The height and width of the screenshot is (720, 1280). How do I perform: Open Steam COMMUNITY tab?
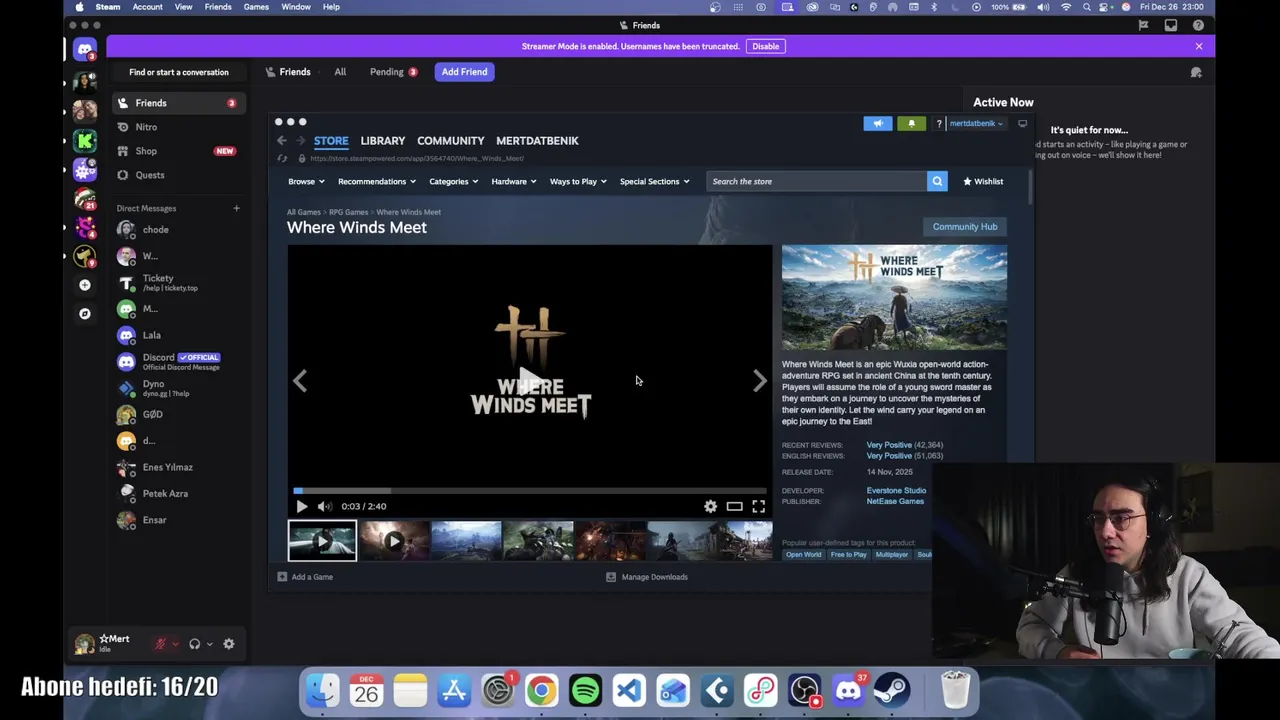click(450, 141)
